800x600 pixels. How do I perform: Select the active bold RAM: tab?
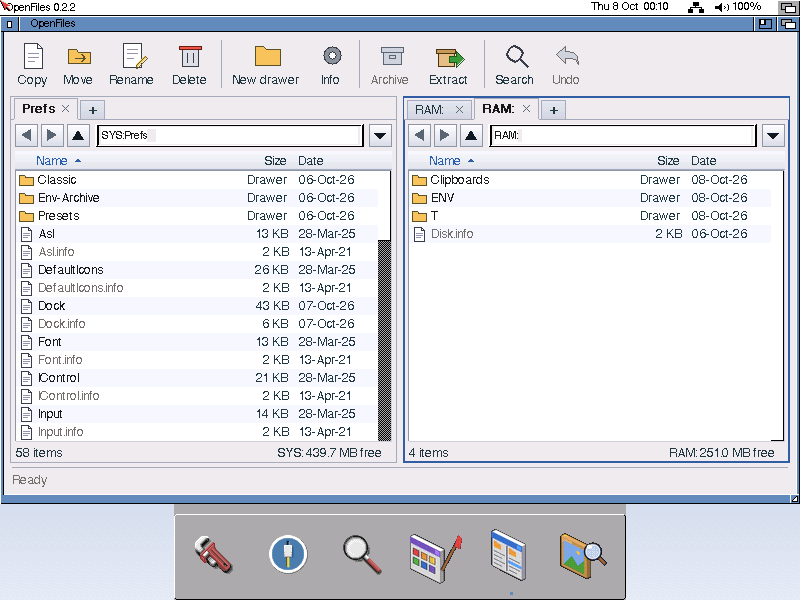click(498, 109)
